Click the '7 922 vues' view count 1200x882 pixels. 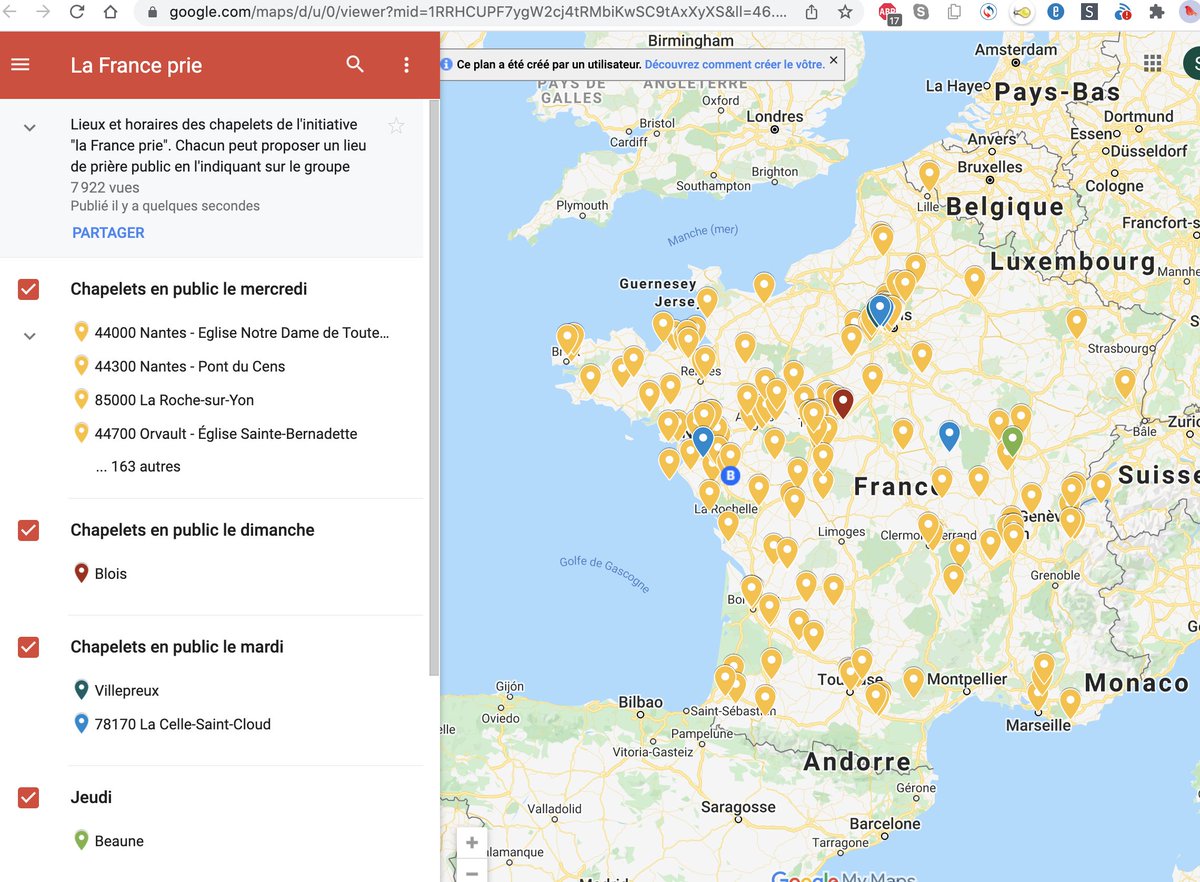pos(105,187)
